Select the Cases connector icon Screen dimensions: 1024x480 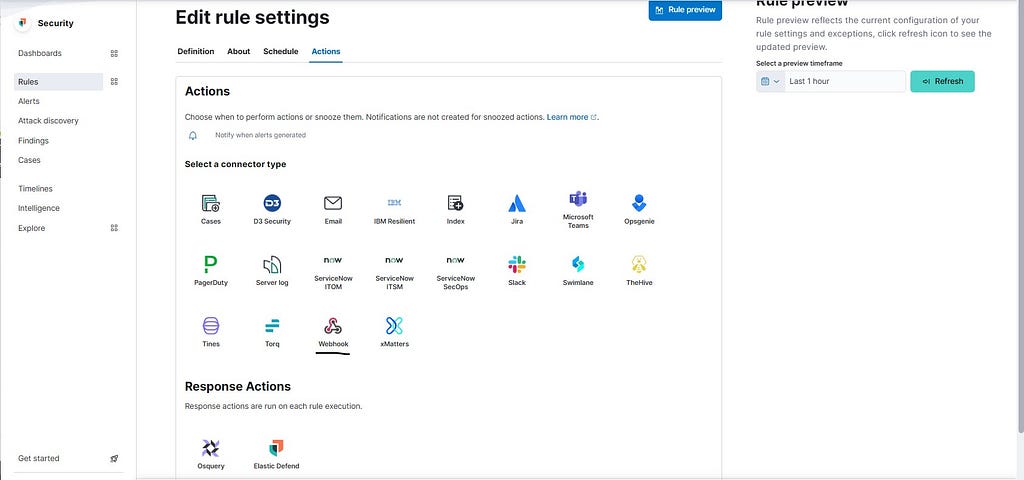click(210, 204)
